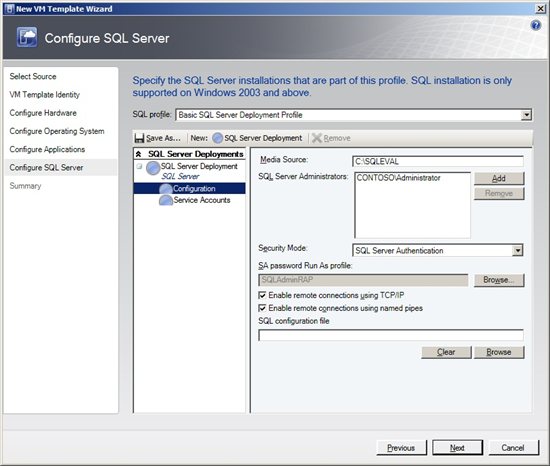550x466 pixels.
Task: Click the SQL configuration file input field
Action: pos(391,335)
